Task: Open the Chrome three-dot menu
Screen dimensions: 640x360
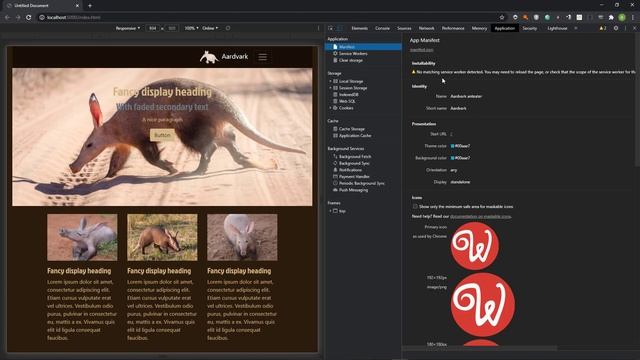Action: 633,18
